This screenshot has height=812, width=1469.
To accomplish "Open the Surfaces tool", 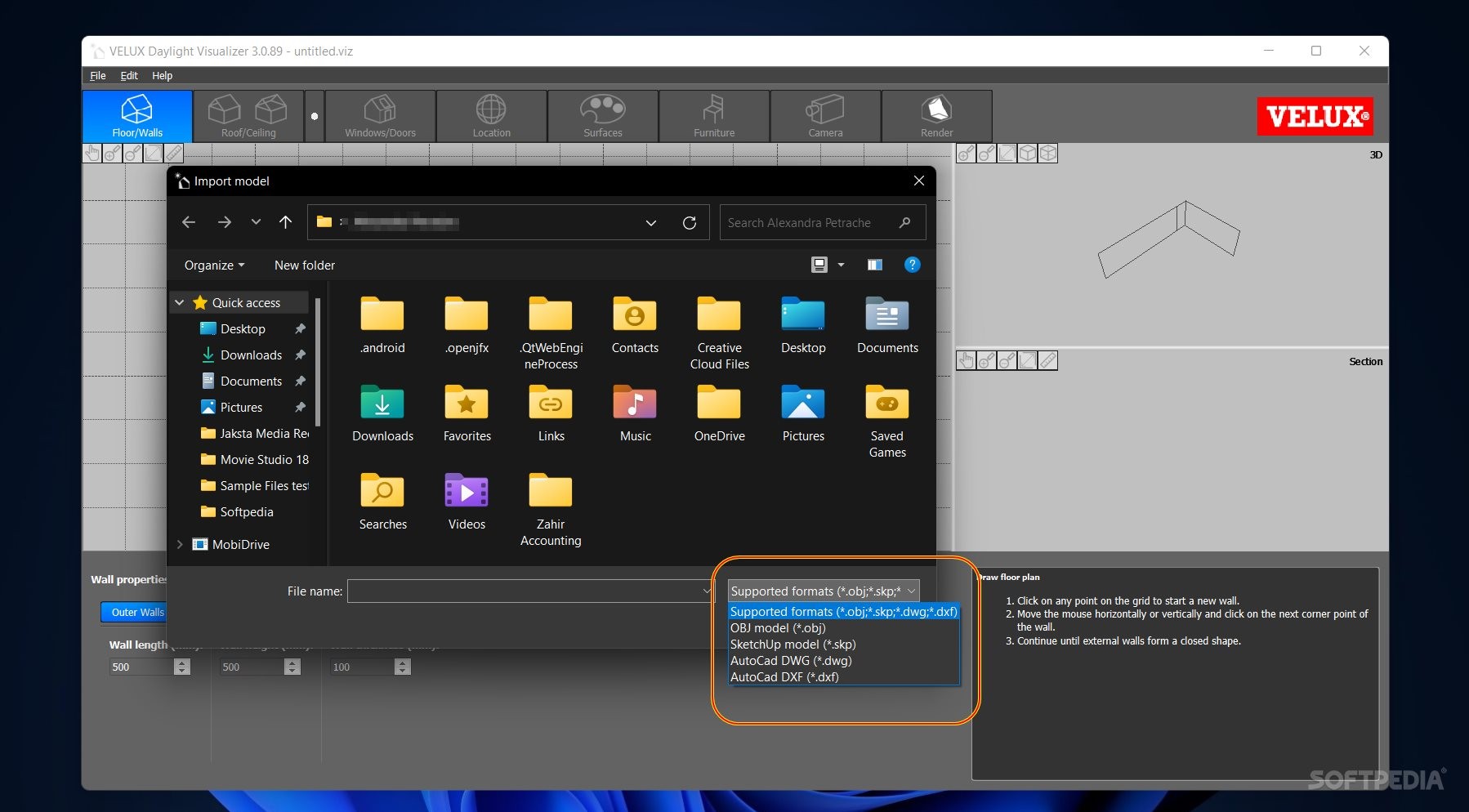I will click(x=603, y=116).
